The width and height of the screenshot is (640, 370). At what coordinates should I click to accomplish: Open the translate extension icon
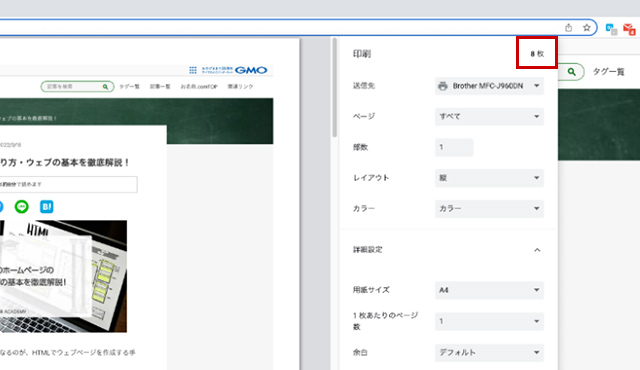click(x=611, y=29)
